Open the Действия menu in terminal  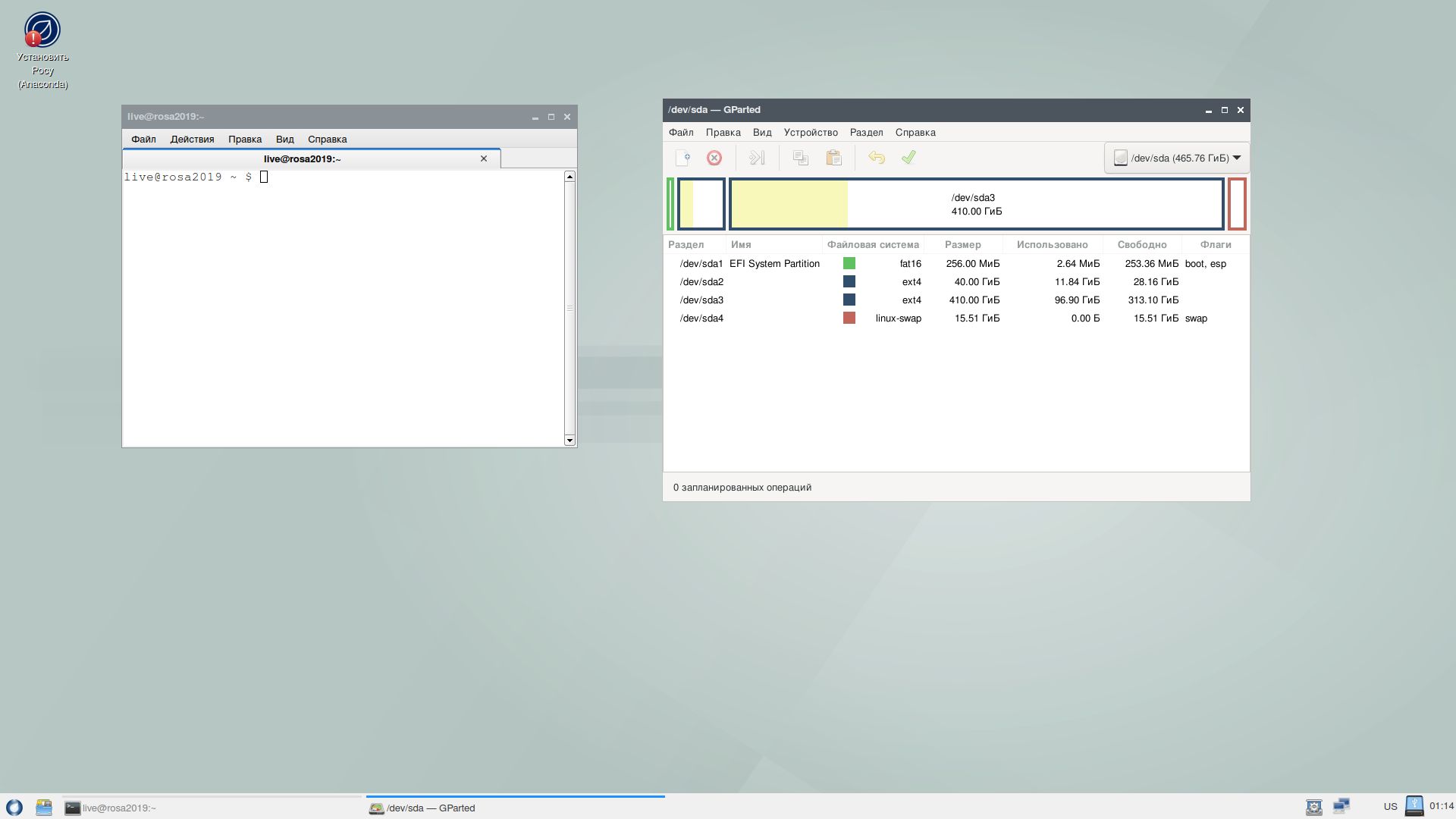[192, 139]
